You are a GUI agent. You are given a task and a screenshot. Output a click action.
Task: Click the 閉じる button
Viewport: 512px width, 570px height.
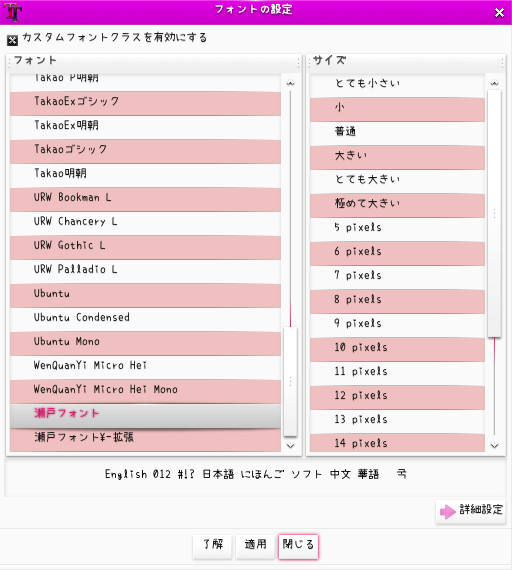coord(298,546)
